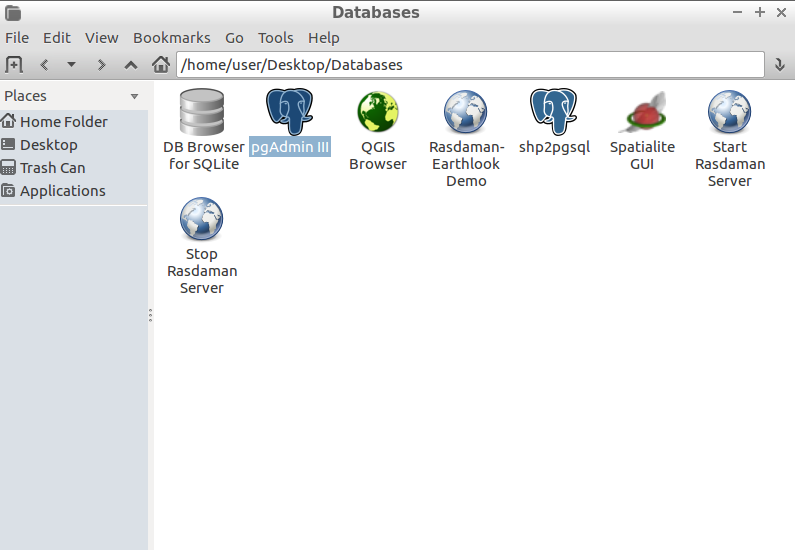This screenshot has width=795, height=550.
Task: Select the shp2pgsql elephant icon
Action: (x=554, y=112)
